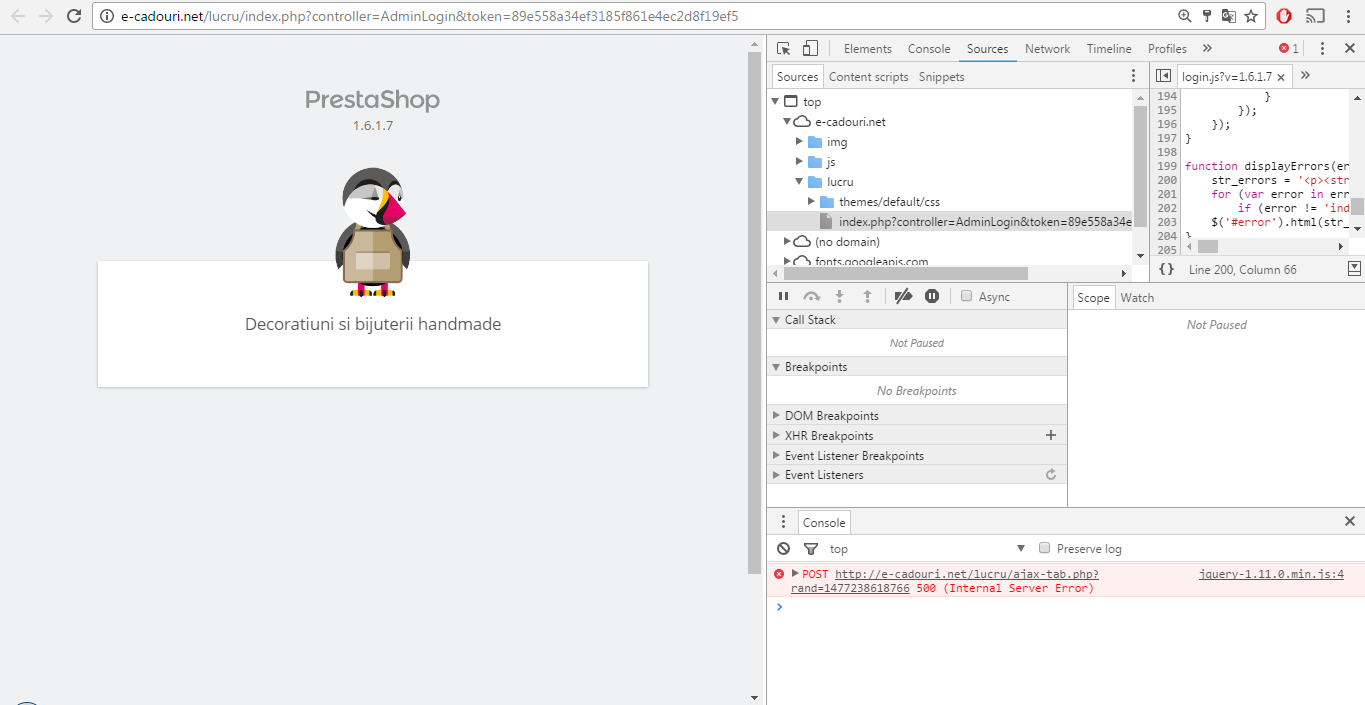This screenshot has width=1365, height=705.
Task: Switch to the Elements panel tab
Action: (x=867, y=48)
